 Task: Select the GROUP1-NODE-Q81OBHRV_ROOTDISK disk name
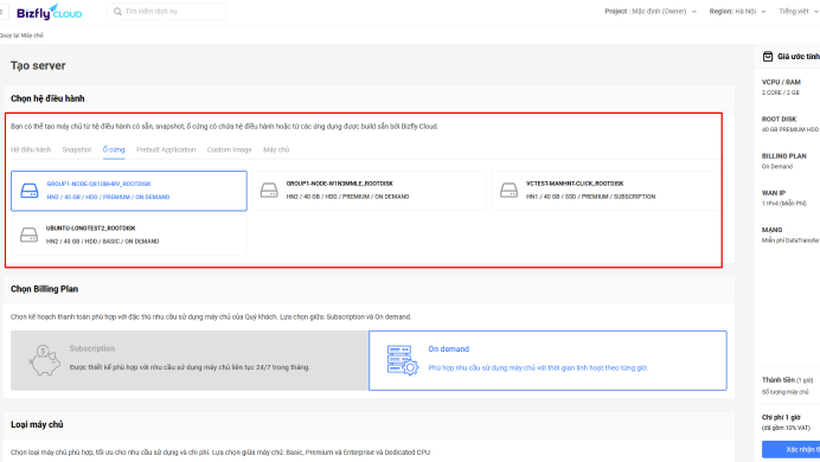pos(99,184)
